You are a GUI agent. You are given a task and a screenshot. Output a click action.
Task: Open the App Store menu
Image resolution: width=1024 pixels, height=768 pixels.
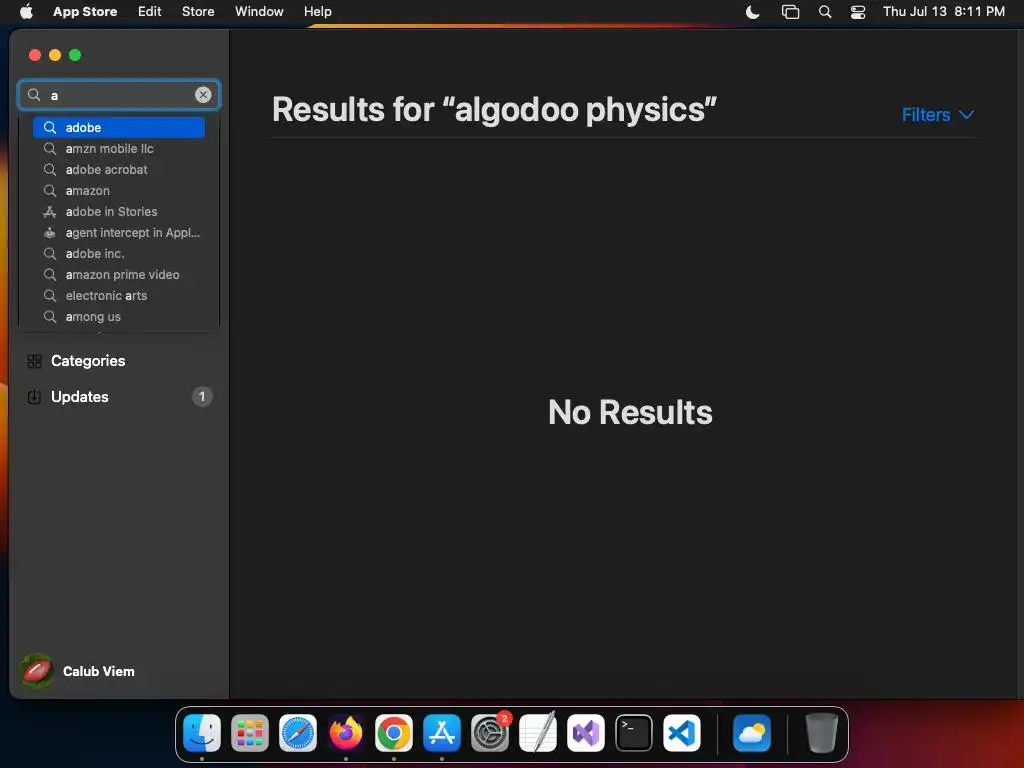(85, 12)
